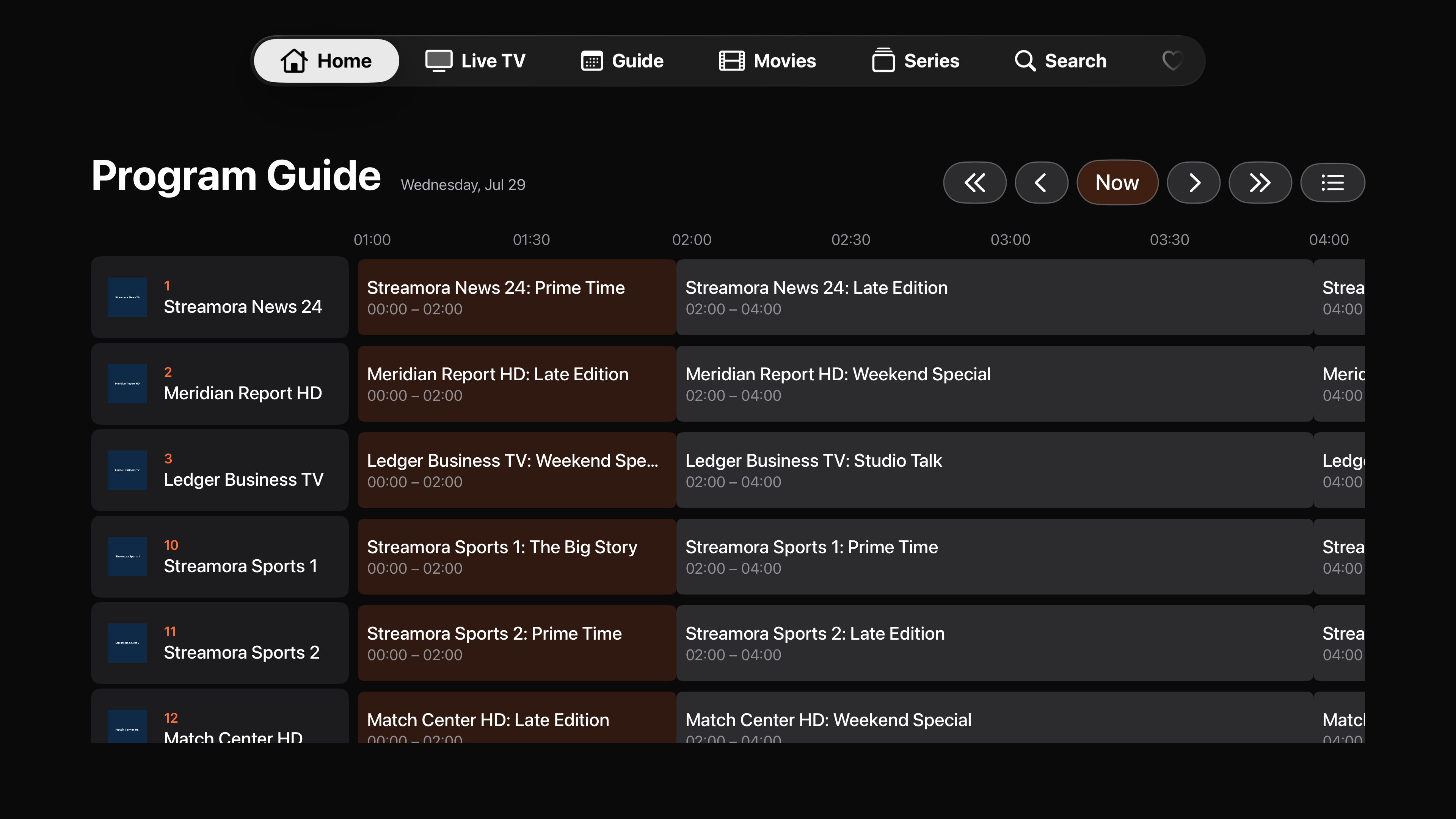Jump to Now in guide
The height and width of the screenshot is (819, 1456).
click(x=1117, y=182)
